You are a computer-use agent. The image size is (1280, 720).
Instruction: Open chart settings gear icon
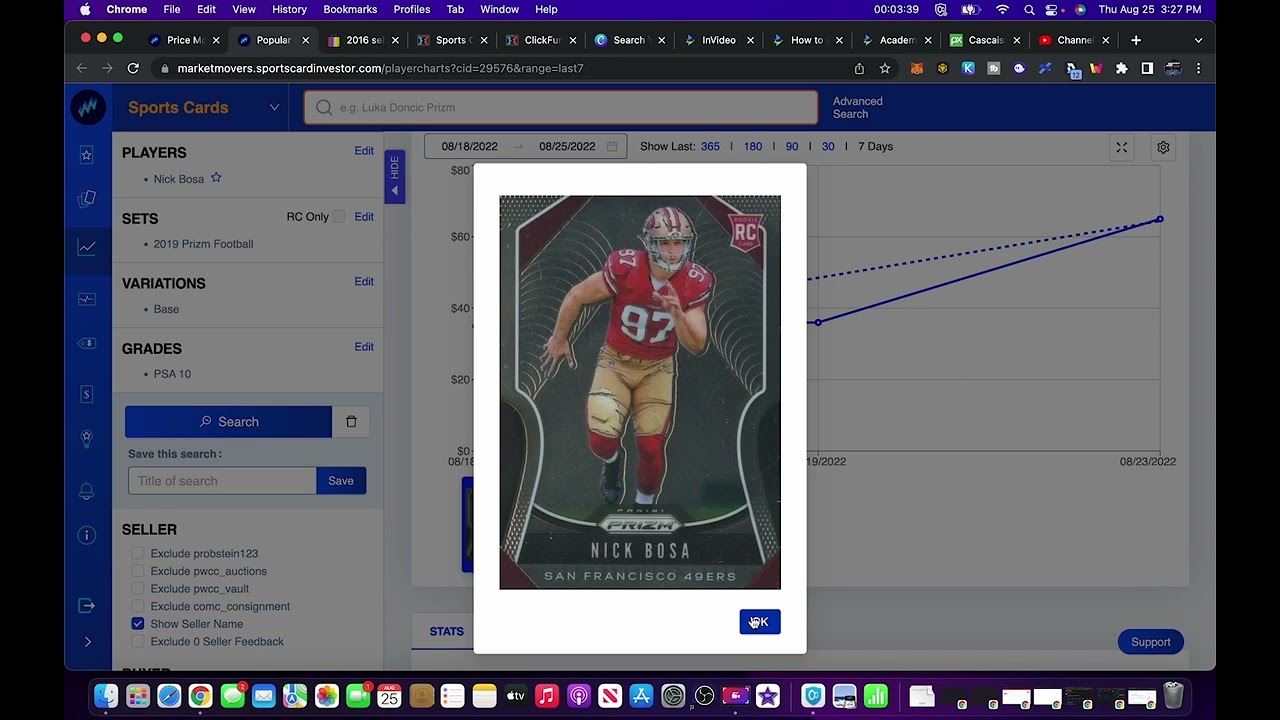1163,147
